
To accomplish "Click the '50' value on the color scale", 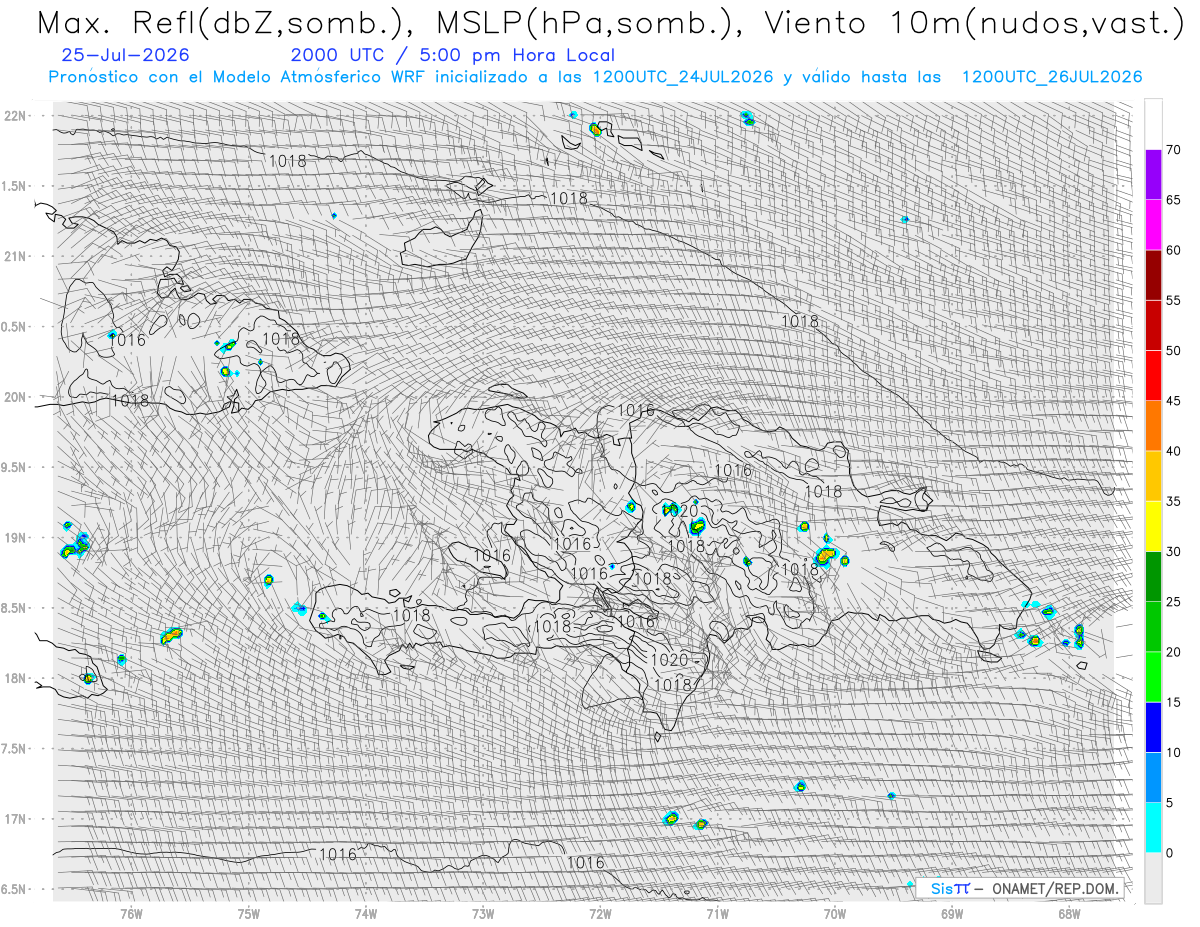I will tap(1174, 351).
